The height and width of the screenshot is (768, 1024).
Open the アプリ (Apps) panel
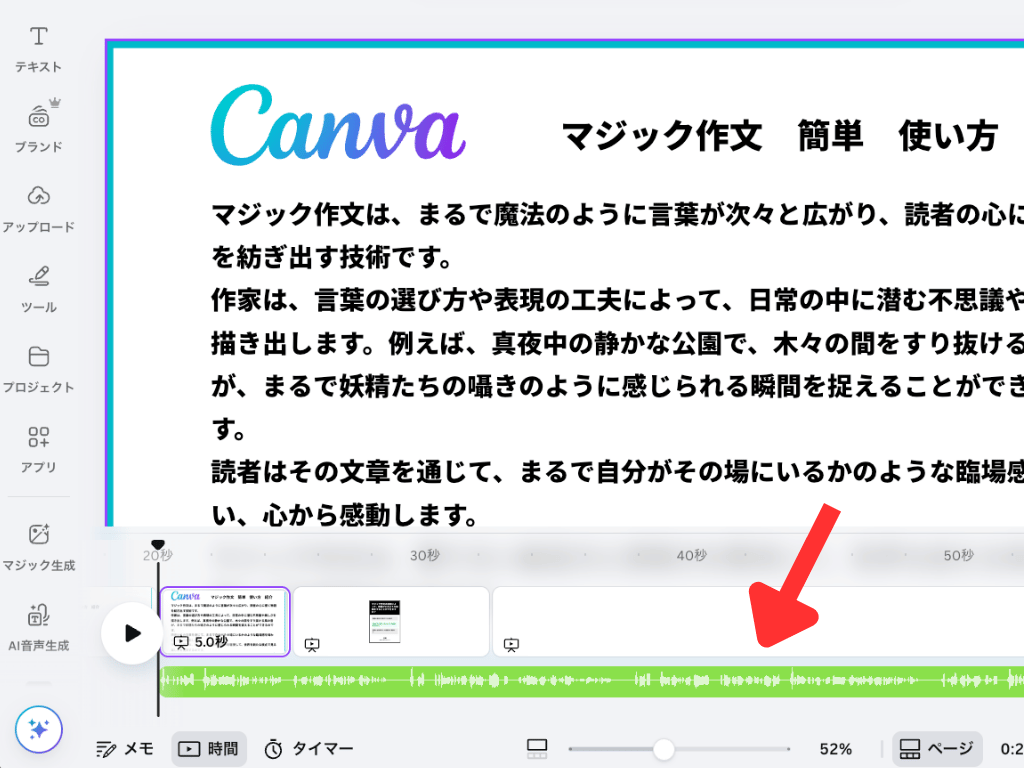[39, 450]
